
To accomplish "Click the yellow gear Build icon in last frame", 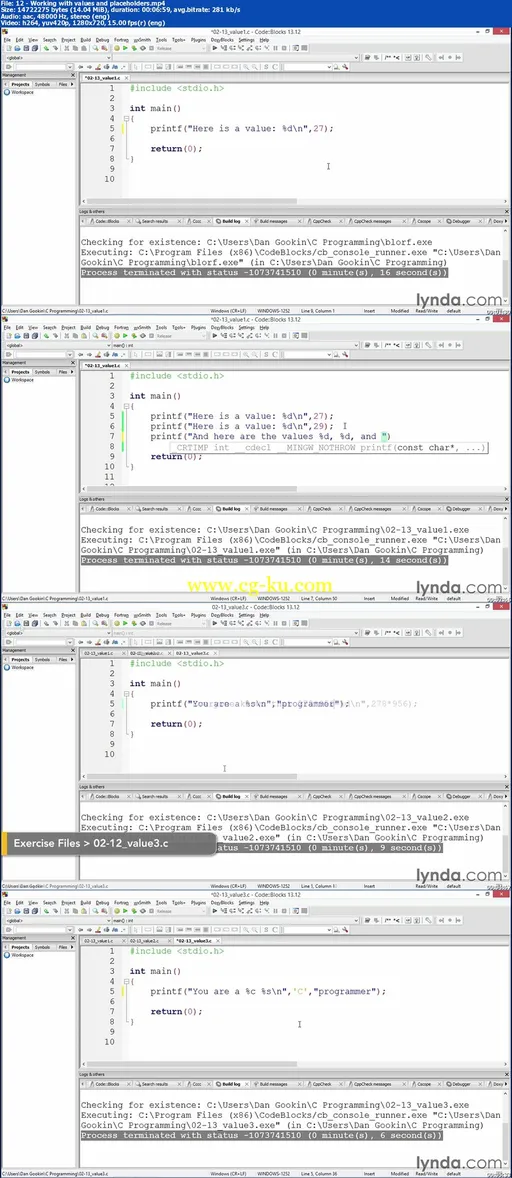I will click(119, 911).
